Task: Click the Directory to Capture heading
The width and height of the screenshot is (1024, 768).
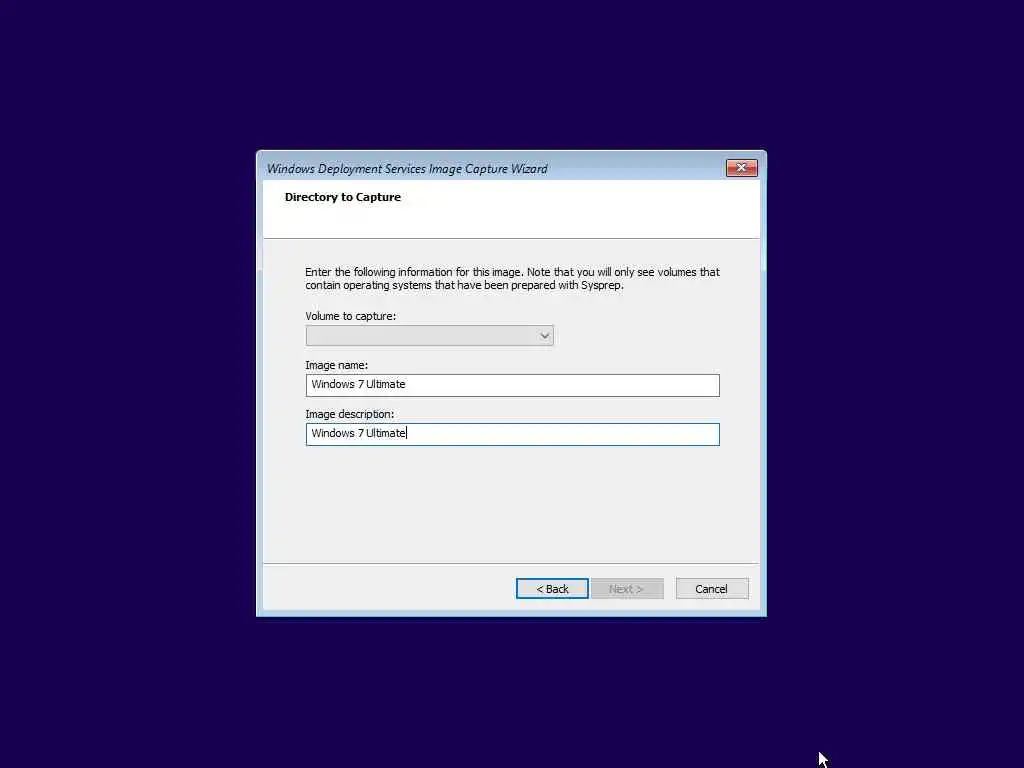Action: click(x=343, y=197)
